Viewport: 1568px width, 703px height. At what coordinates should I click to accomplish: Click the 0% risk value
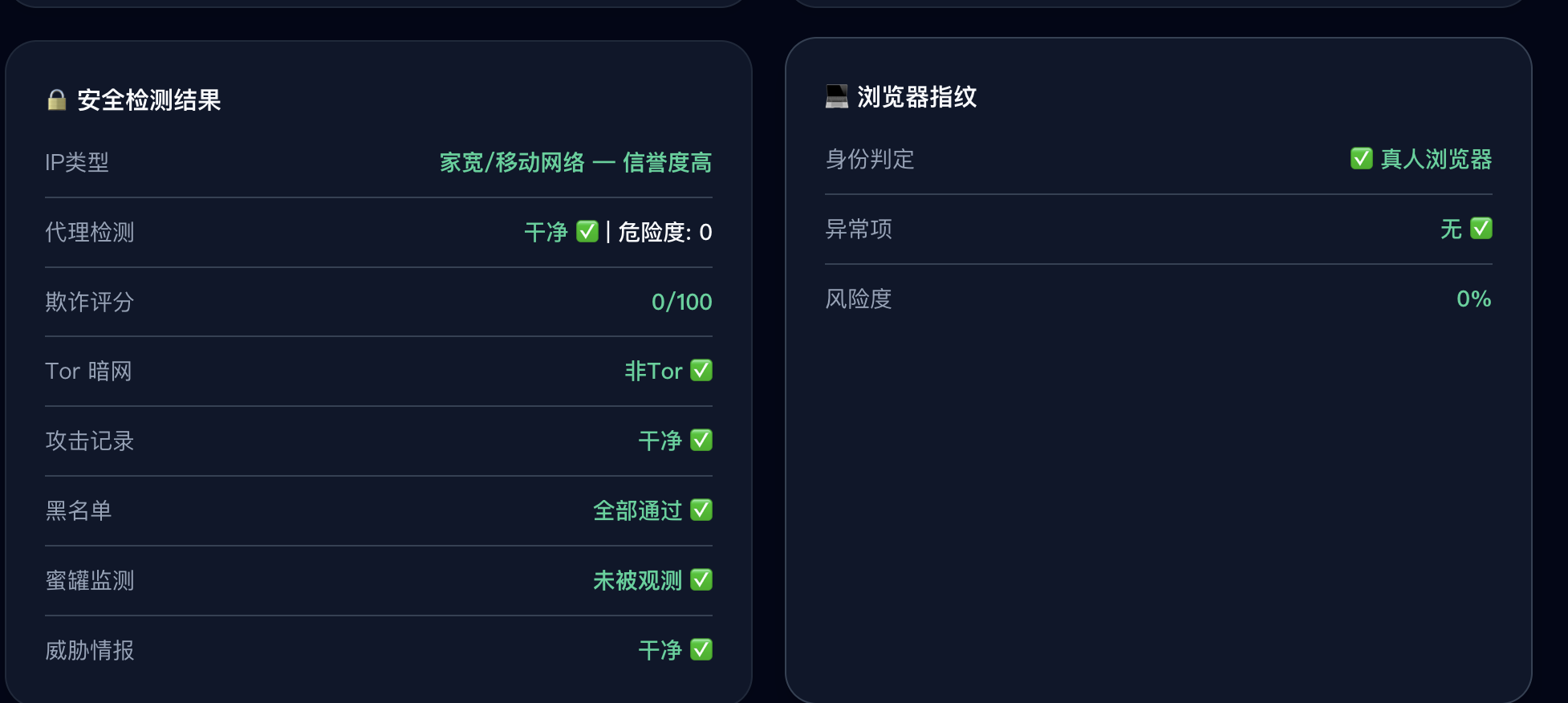click(1474, 299)
